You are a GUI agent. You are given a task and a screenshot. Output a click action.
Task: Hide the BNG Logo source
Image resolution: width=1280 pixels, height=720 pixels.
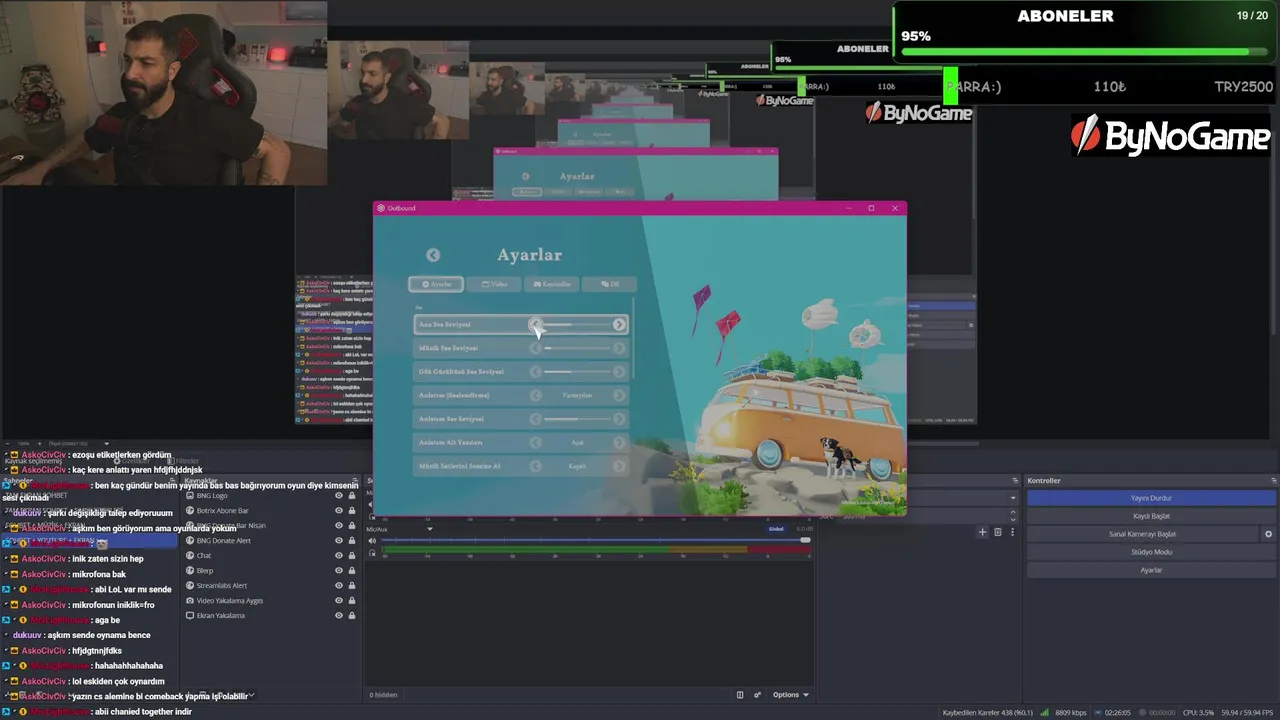point(339,496)
